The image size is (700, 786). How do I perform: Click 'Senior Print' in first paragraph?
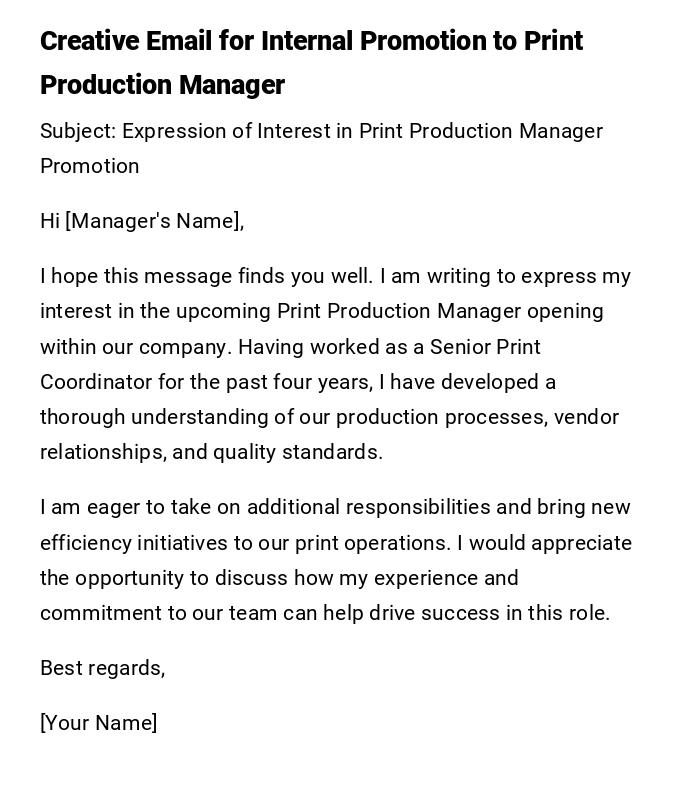484,347
